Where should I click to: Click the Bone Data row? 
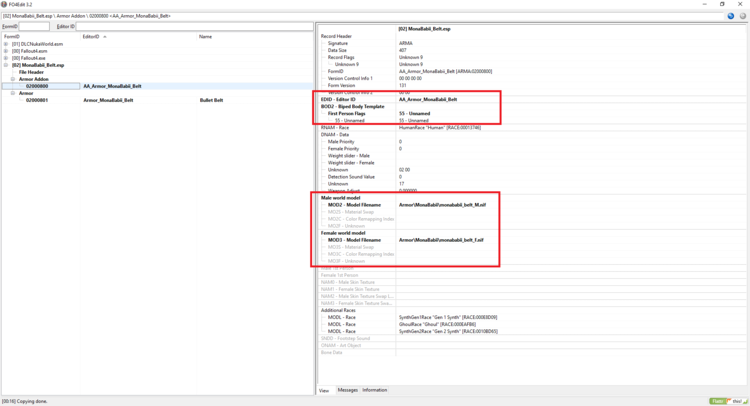point(331,352)
